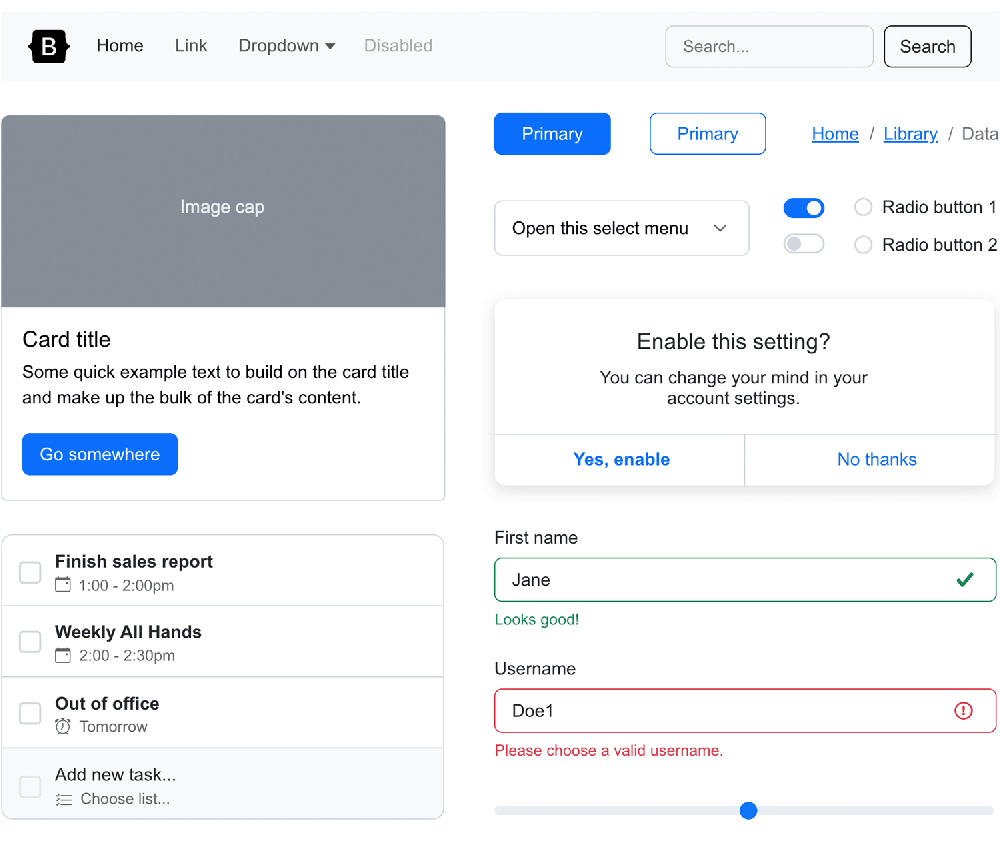Turn on the grey off switch
This screenshot has height=842, width=1000.
click(804, 244)
